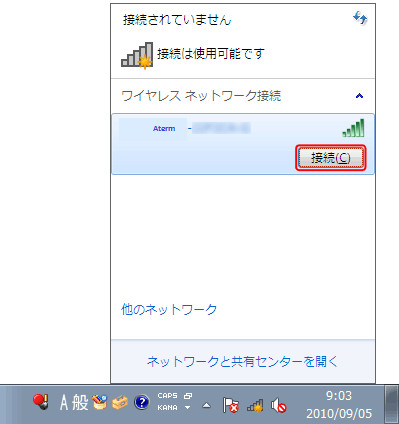Open the language bar options dropdown arrow
This screenshot has height=424, width=399.
coord(187,408)
